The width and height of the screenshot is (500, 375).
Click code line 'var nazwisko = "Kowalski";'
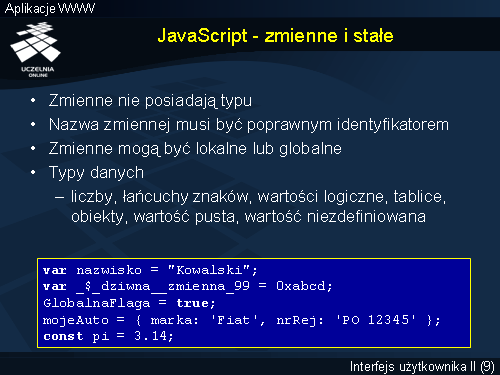150,270
